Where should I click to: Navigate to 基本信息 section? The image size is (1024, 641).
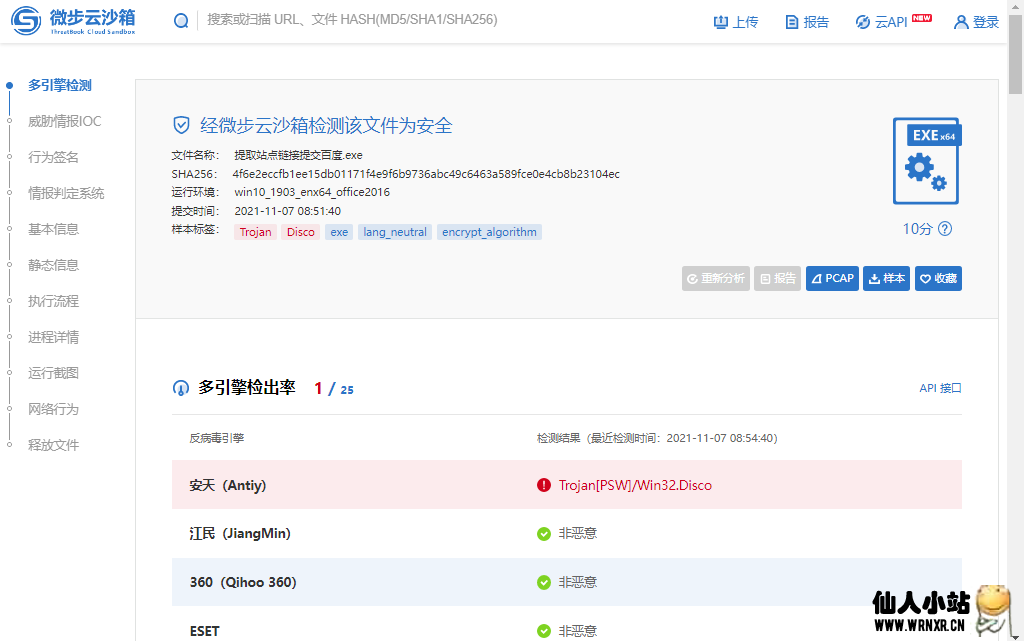[x=53, y=229]
